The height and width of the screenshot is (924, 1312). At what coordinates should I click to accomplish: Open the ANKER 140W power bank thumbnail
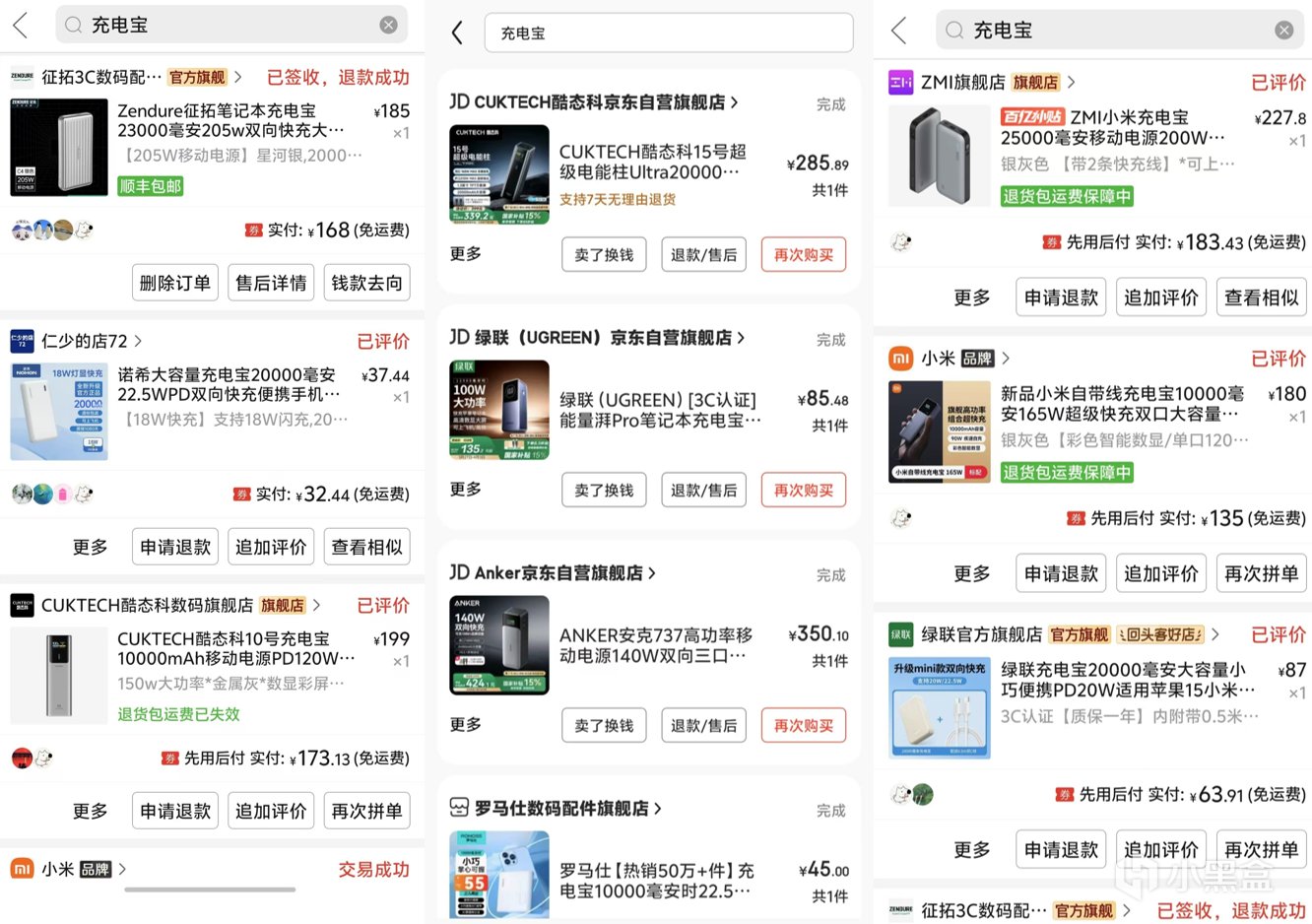499,645
